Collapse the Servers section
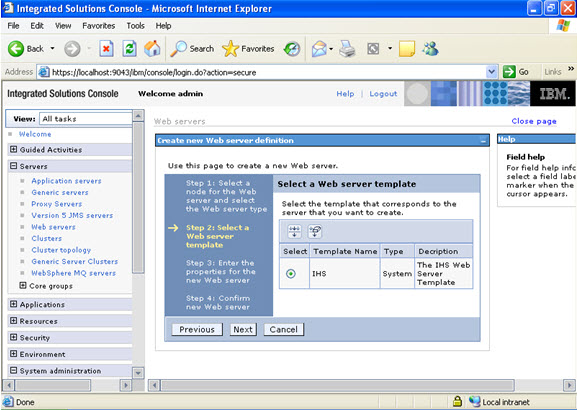Image resolution: width=577 pixels, height=410 pixels. pos(14,166)
